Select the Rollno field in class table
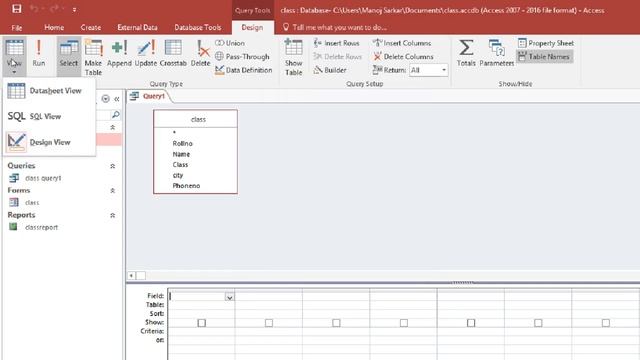Viewport: 640px width, 360px height. click(x=182, y=143)
